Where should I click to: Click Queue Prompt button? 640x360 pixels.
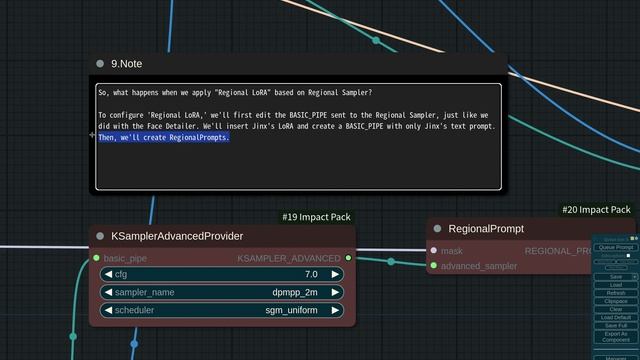(x=616, y=247)
